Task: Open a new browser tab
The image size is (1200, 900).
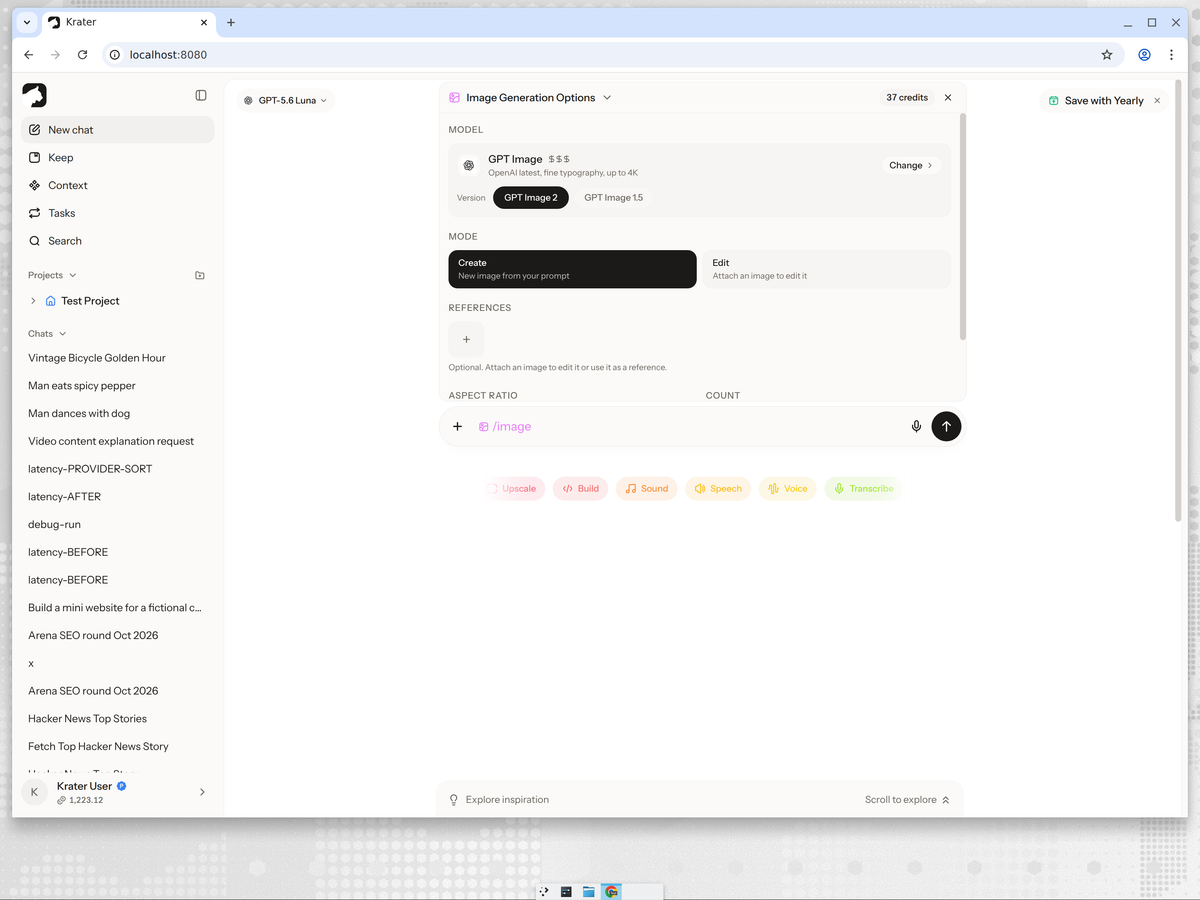Action: 231,22
